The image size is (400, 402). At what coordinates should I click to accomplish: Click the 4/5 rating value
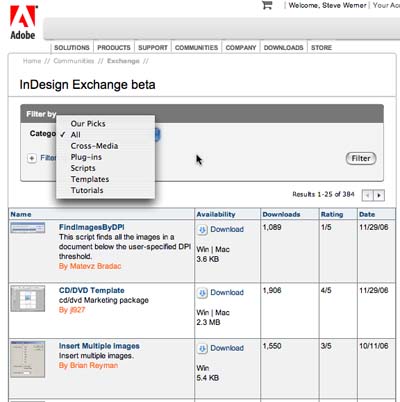[x=326, y=290]
